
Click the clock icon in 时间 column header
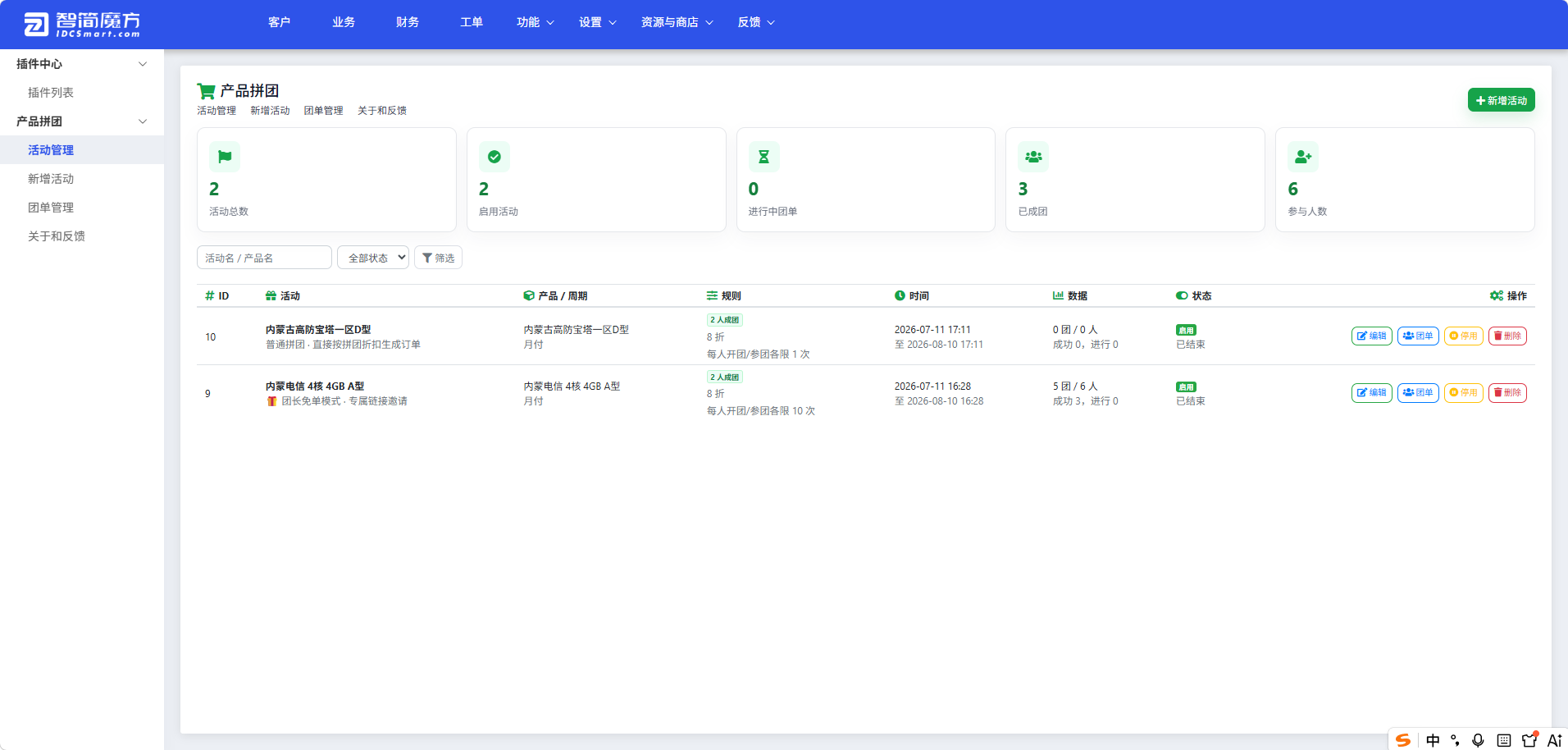click(x=900, y=295)
